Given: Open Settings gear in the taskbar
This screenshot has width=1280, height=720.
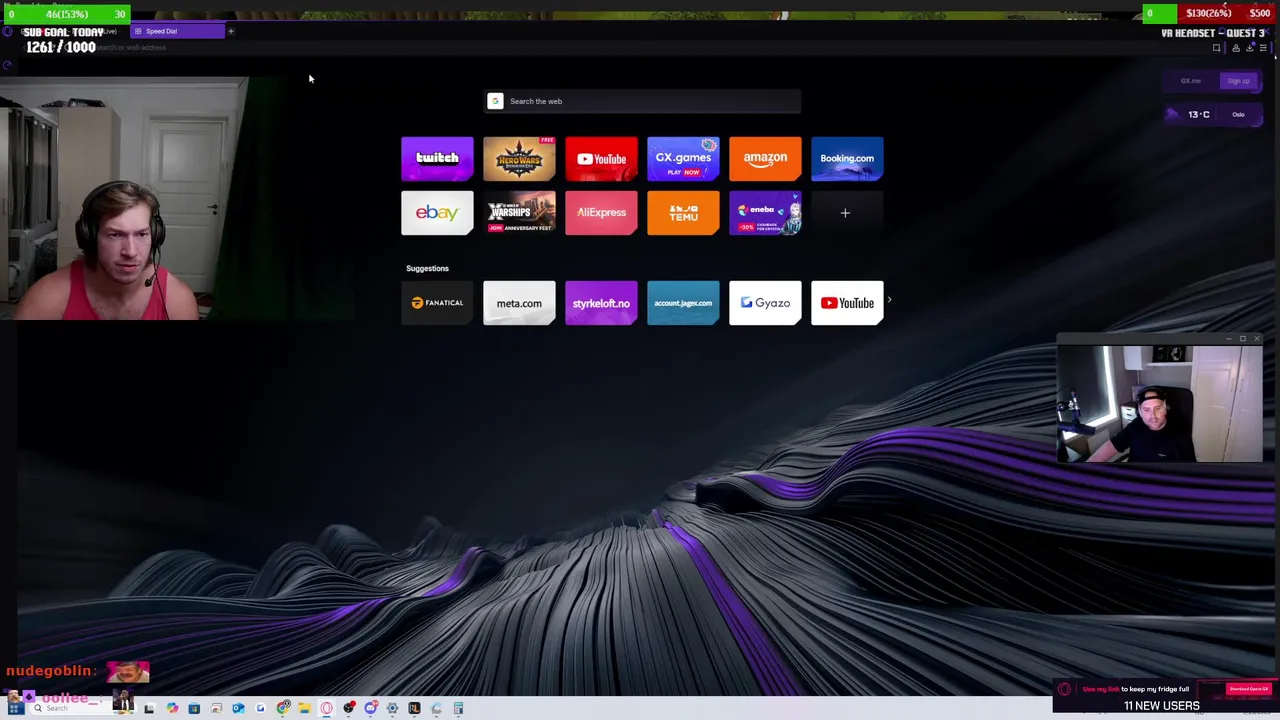Looking at the screenshot, I should [x=392, y=708].
